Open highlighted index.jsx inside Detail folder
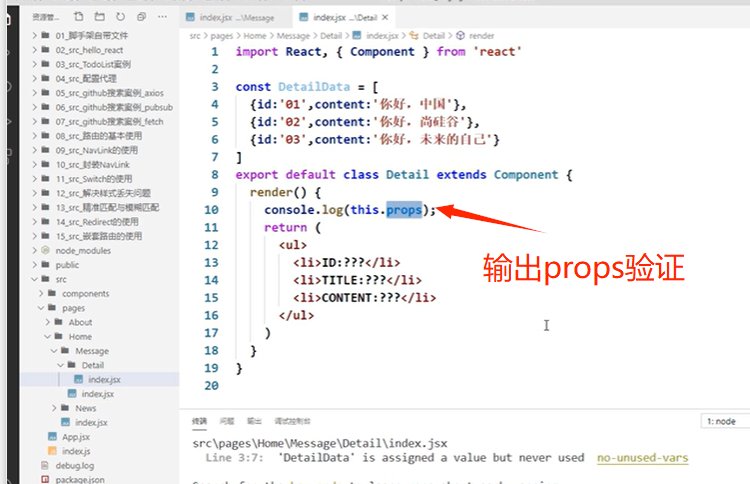750x484 pixels. pyautogui.click(x=104, y=379)
